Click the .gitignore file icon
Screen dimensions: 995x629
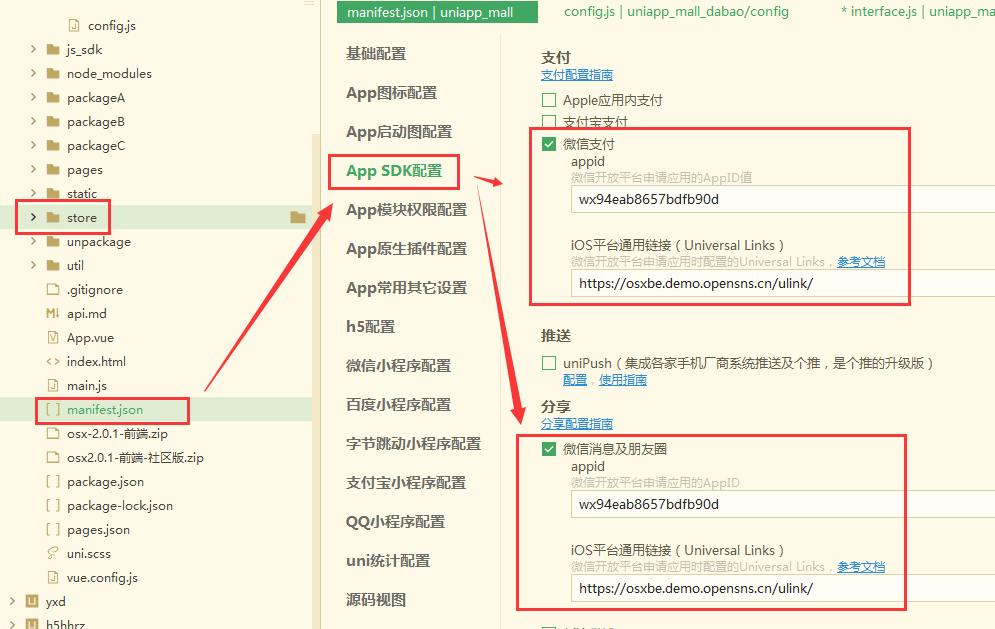tap(53, 289)
